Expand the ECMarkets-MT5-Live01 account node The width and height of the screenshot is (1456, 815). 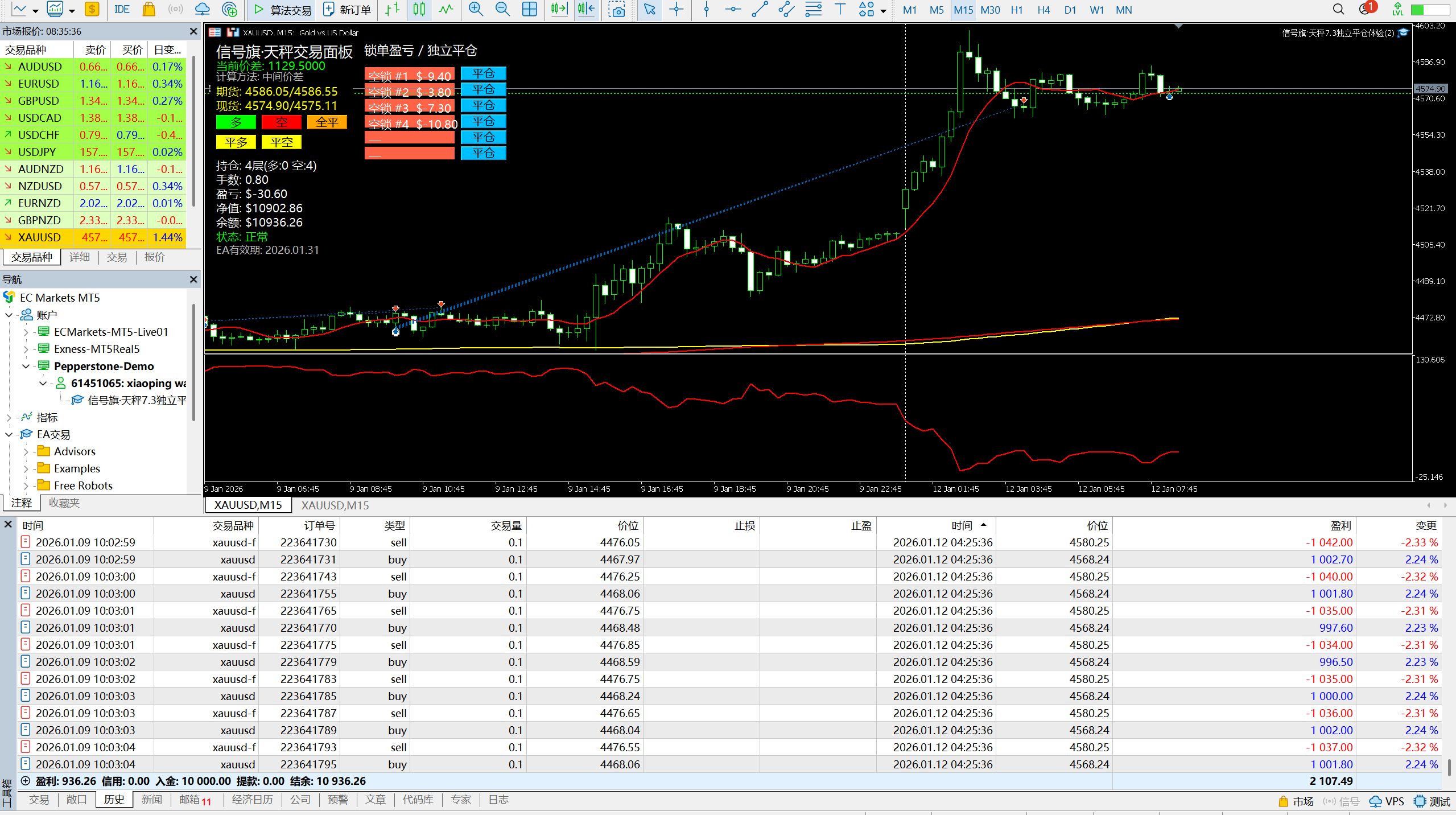pos(26,332)
